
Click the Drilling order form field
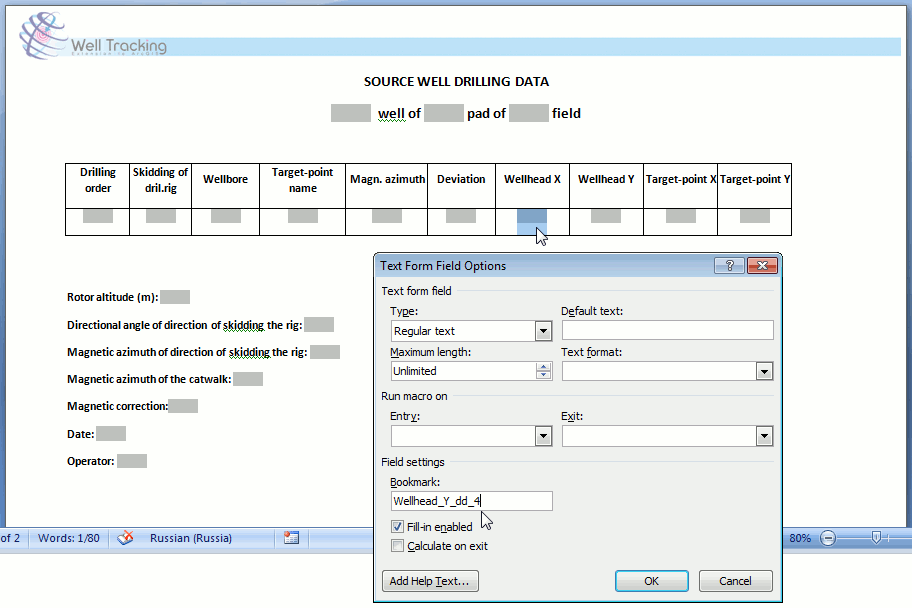pos(98,216)
